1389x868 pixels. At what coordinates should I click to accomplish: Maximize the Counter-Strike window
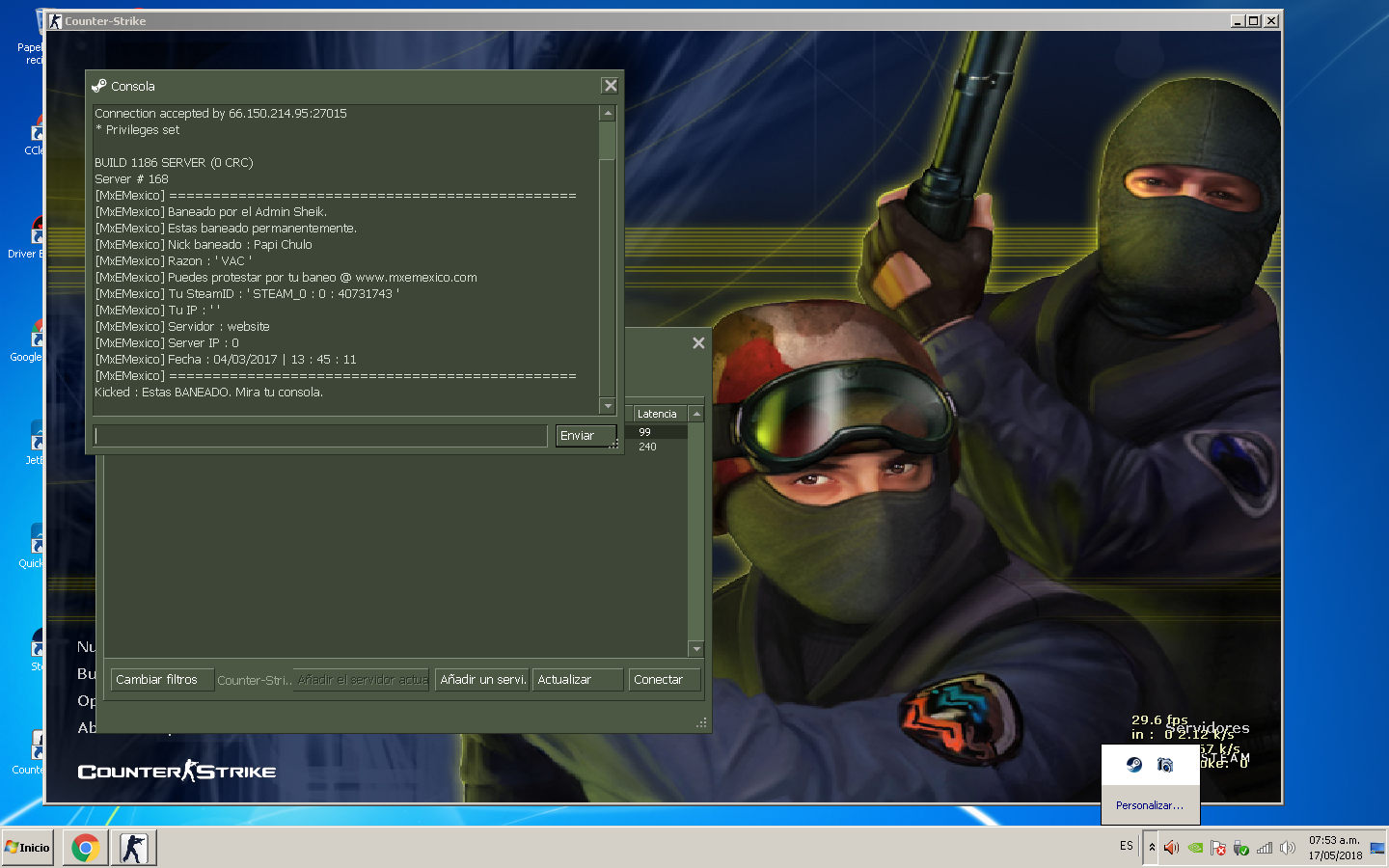point(1254,20)
